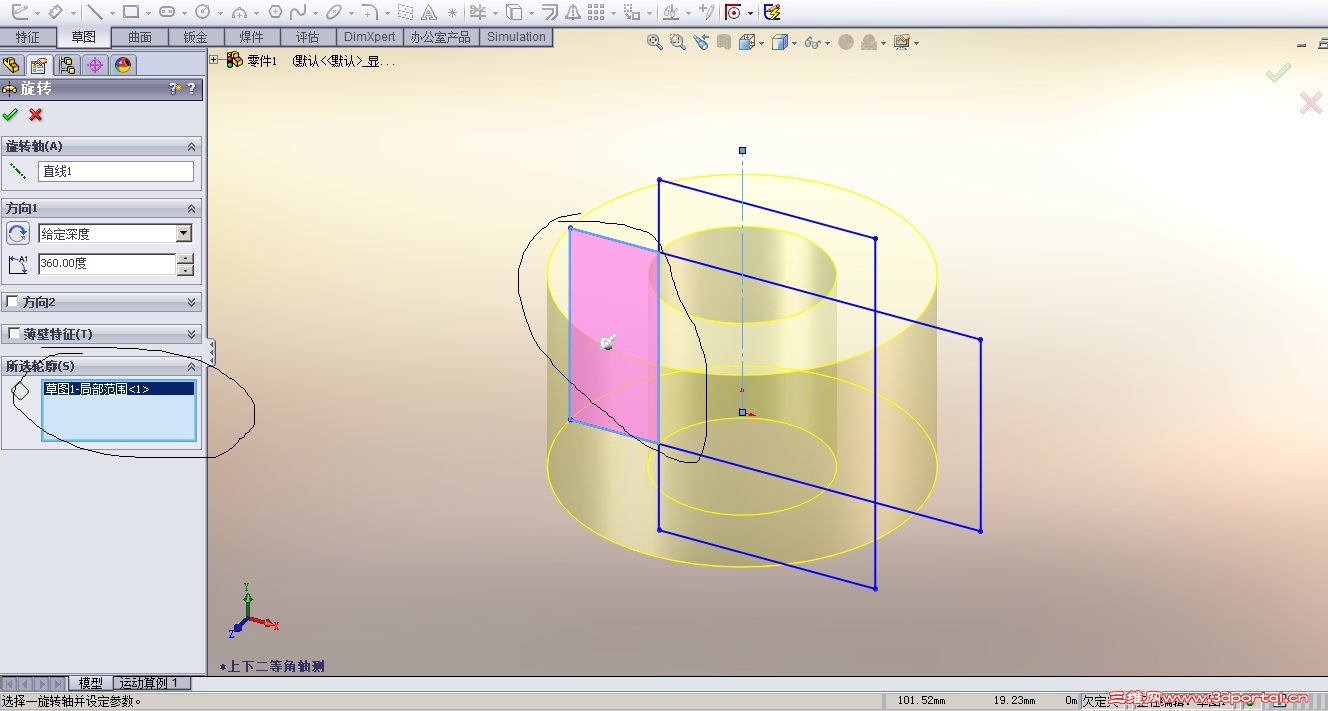
Task: Open the PropertyManager tab icon
Action: (x=39, y=65)
